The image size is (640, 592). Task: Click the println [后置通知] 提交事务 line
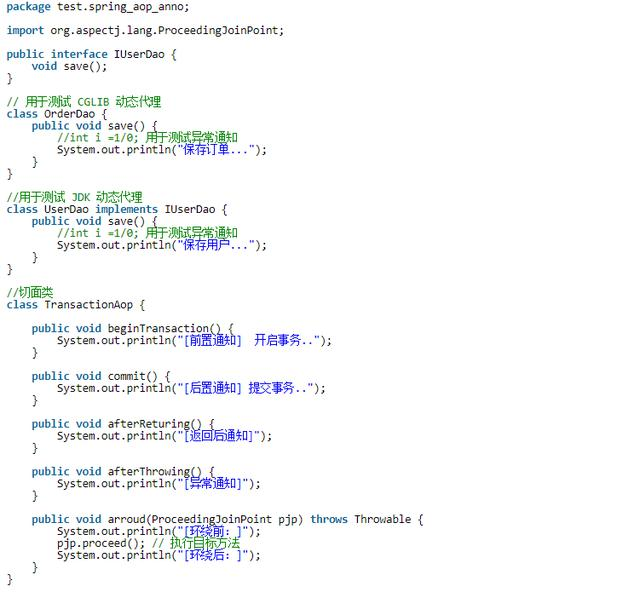click(191, 388)
